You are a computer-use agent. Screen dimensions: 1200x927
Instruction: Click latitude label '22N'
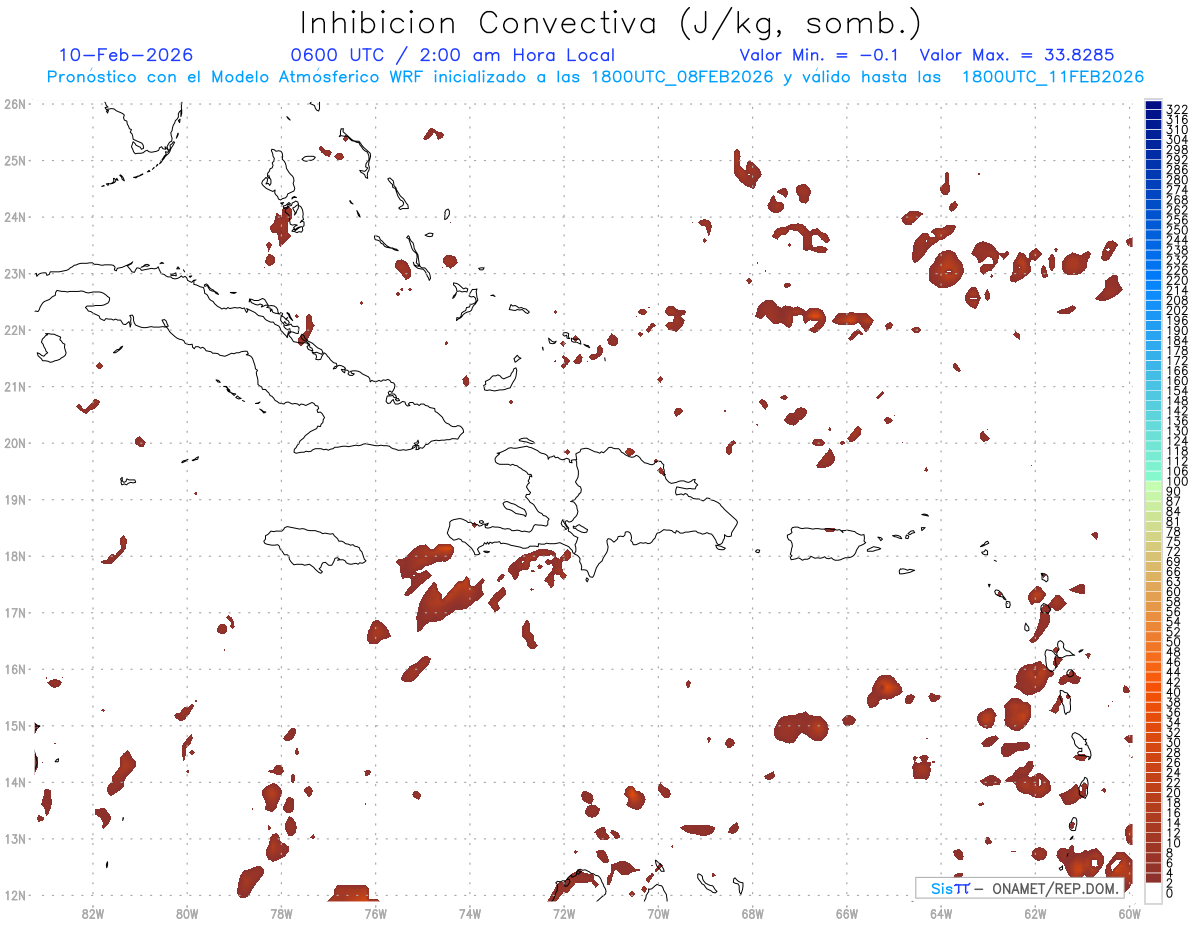click(14, 330)
